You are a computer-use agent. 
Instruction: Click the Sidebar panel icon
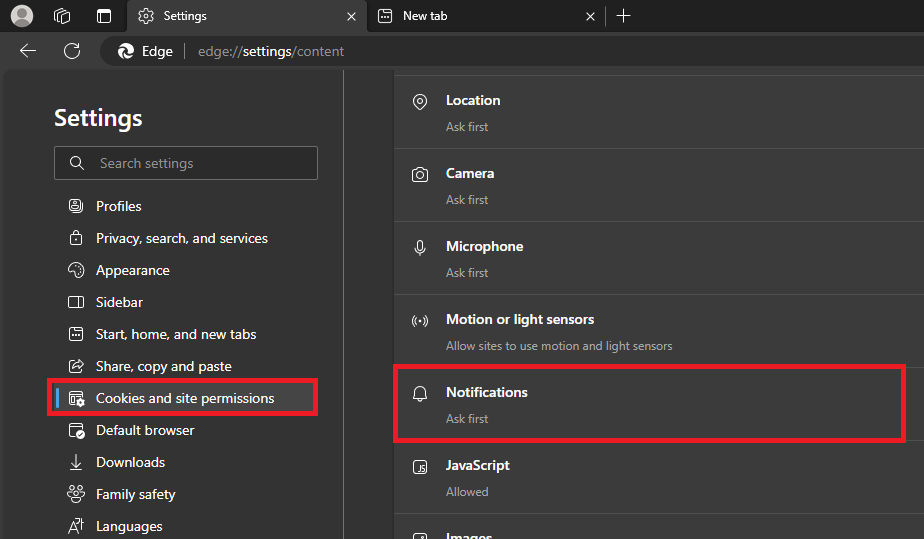(x=76, y=302)
